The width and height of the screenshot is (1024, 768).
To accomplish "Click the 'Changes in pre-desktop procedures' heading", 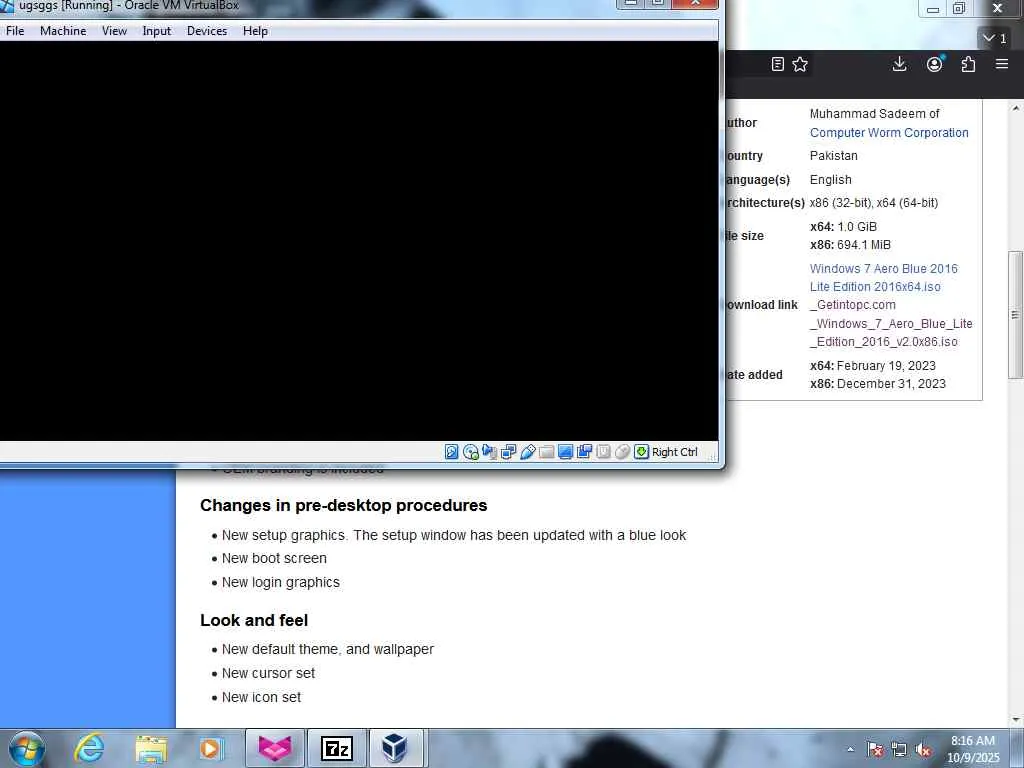I will pos(344,505).
